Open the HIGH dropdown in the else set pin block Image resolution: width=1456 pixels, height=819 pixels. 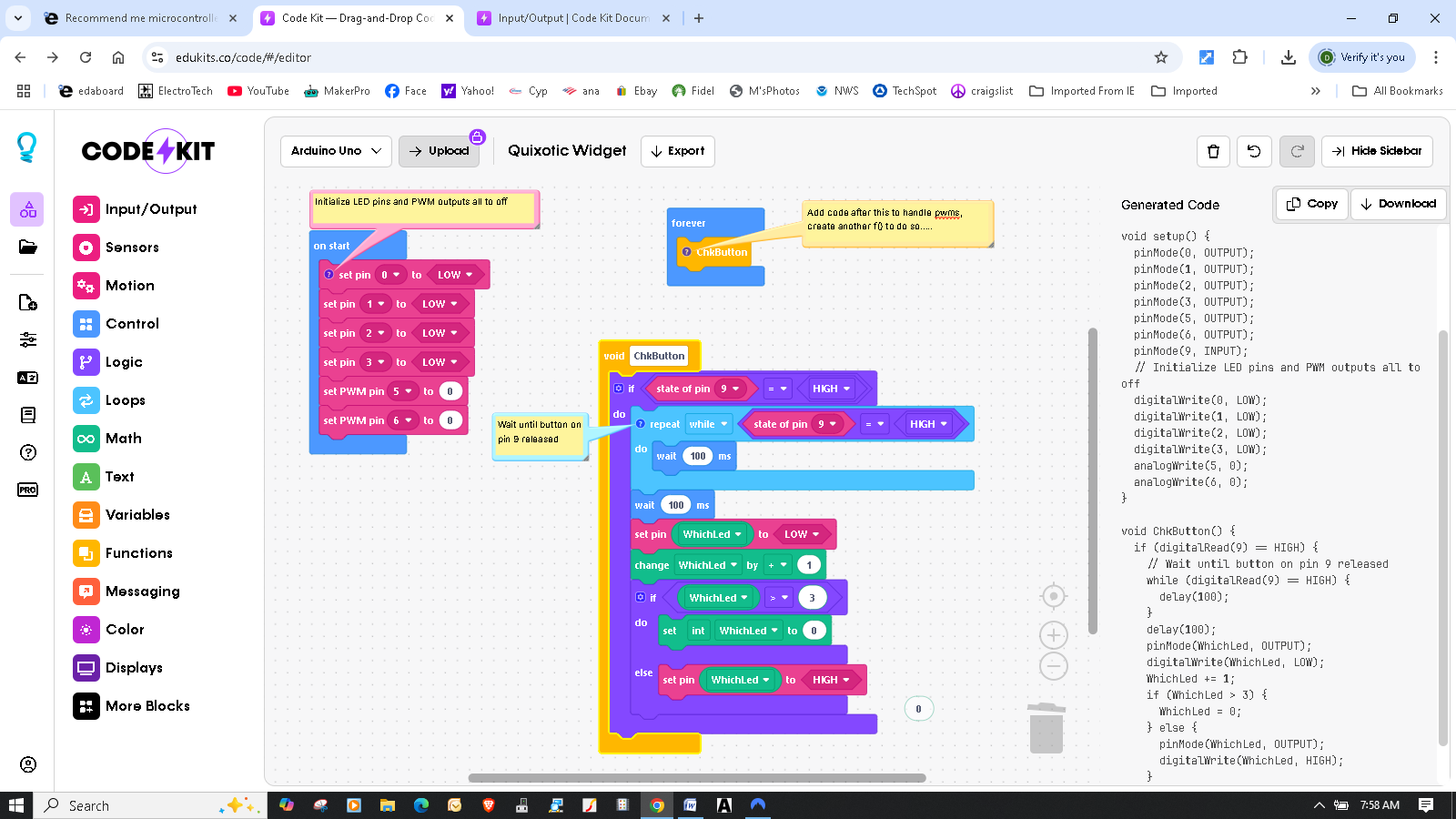tap(831, 680)
